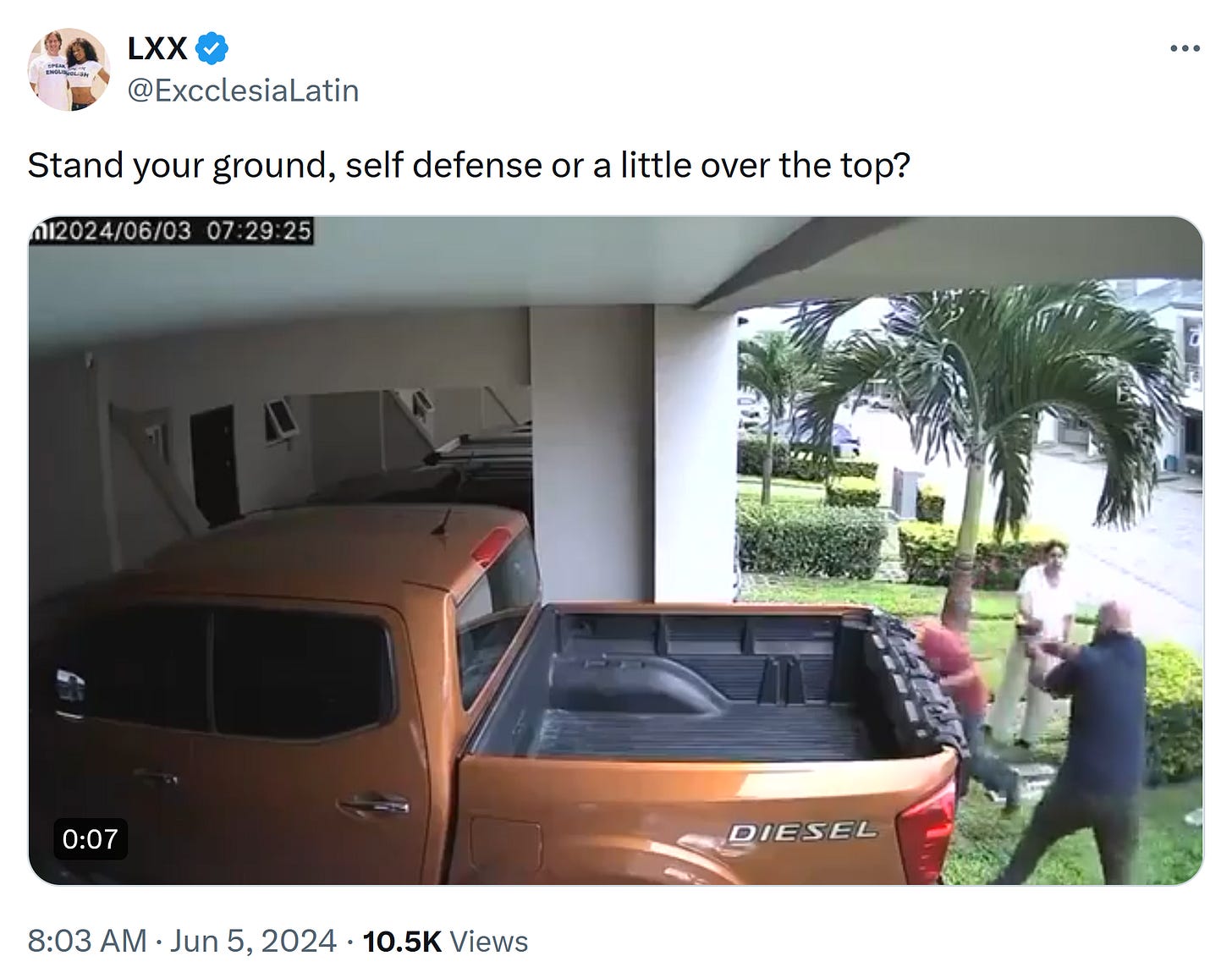Click the CCTV date overlay 2024/06/03 07:29:25
The width and height of the screenshot is (1232, 978).
[x=172, y=230]
